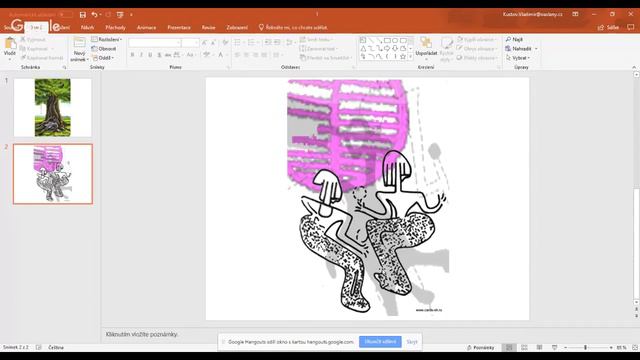Increase list indent level
The height and width of the screenshot is (360, 640).
277,42
